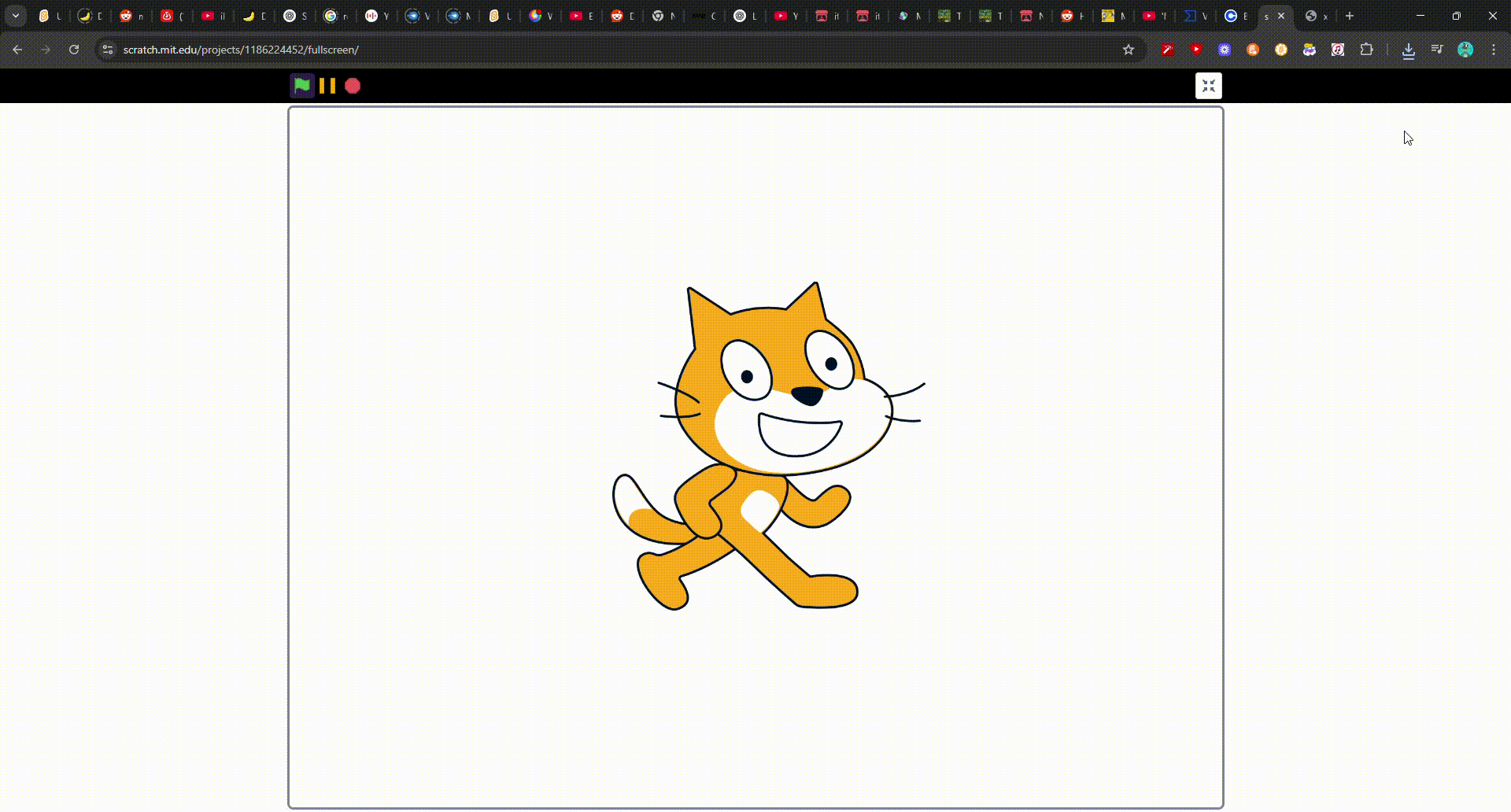Open a new browser tab

(1350, 16)
